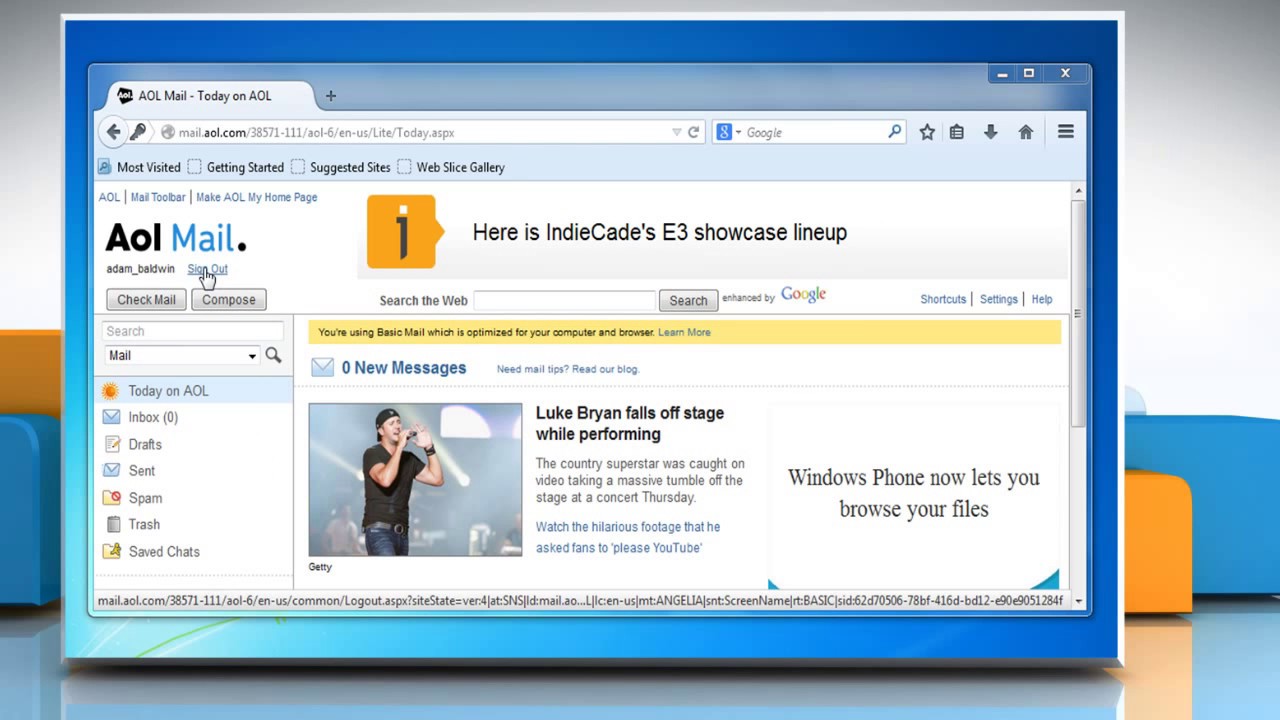Open mail Settings link

click(998, 299)
